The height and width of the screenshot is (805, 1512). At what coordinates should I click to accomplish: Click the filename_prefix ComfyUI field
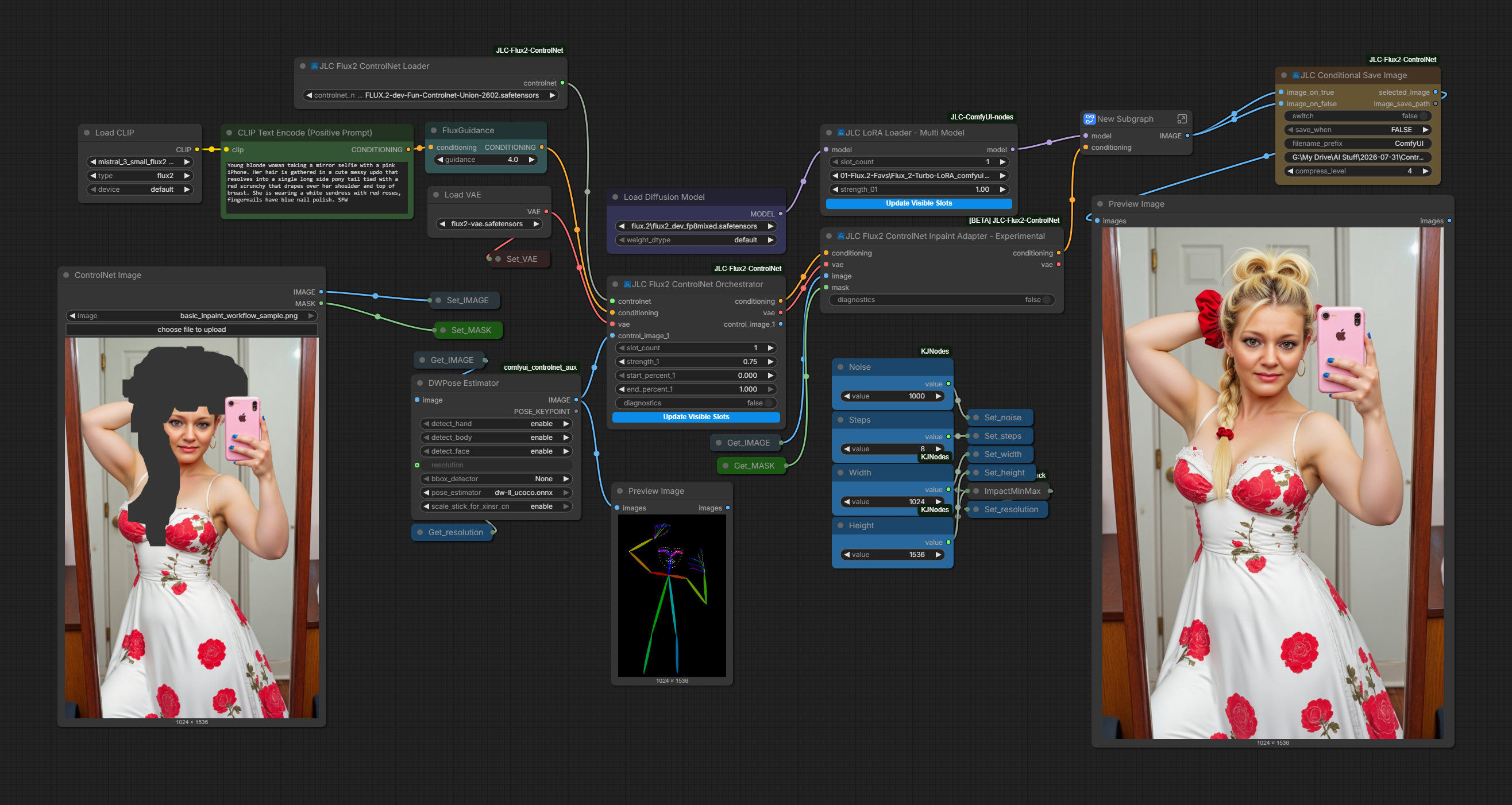(x=1357, y=144)
